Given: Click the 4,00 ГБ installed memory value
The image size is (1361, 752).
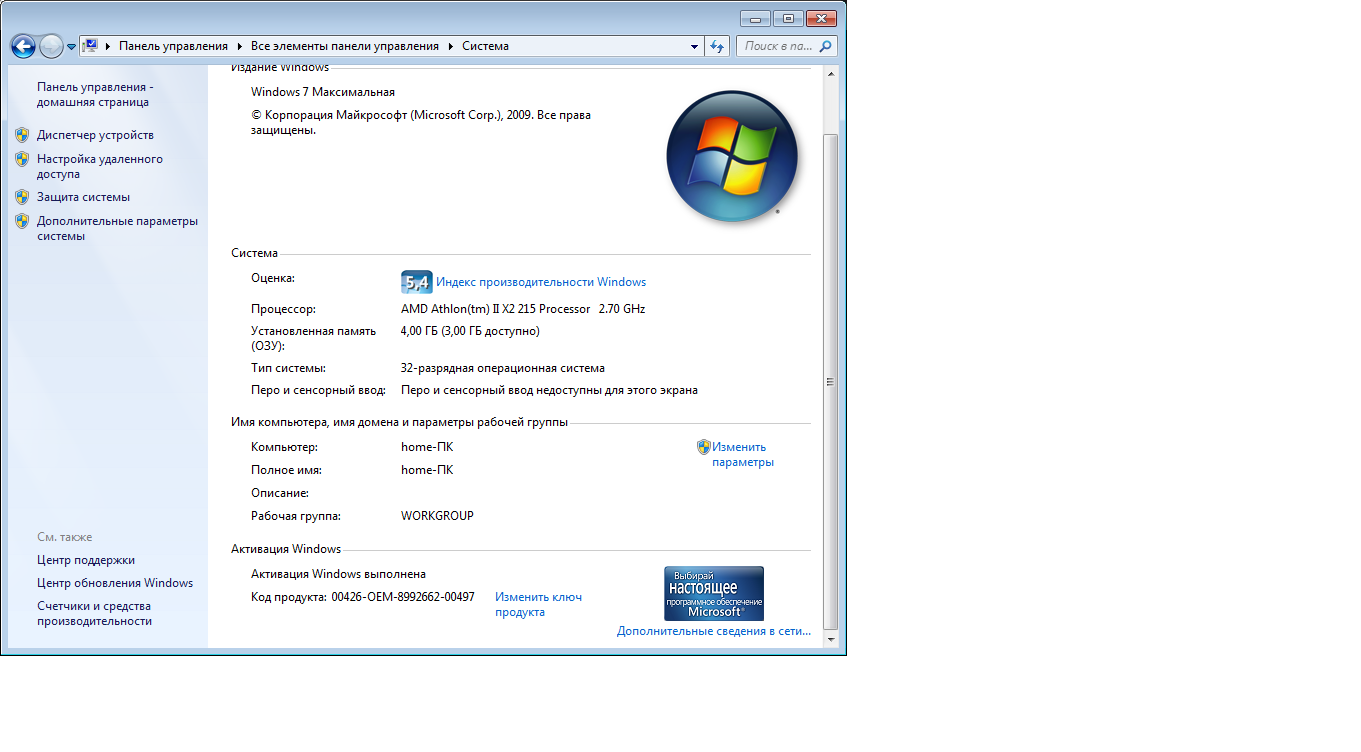Looking at the screenshot, I should click(x=470, y=331).
